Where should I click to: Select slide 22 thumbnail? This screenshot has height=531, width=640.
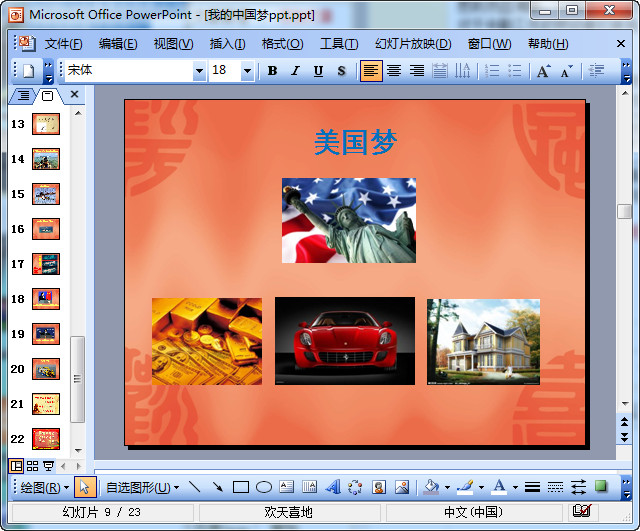point(46,439)
